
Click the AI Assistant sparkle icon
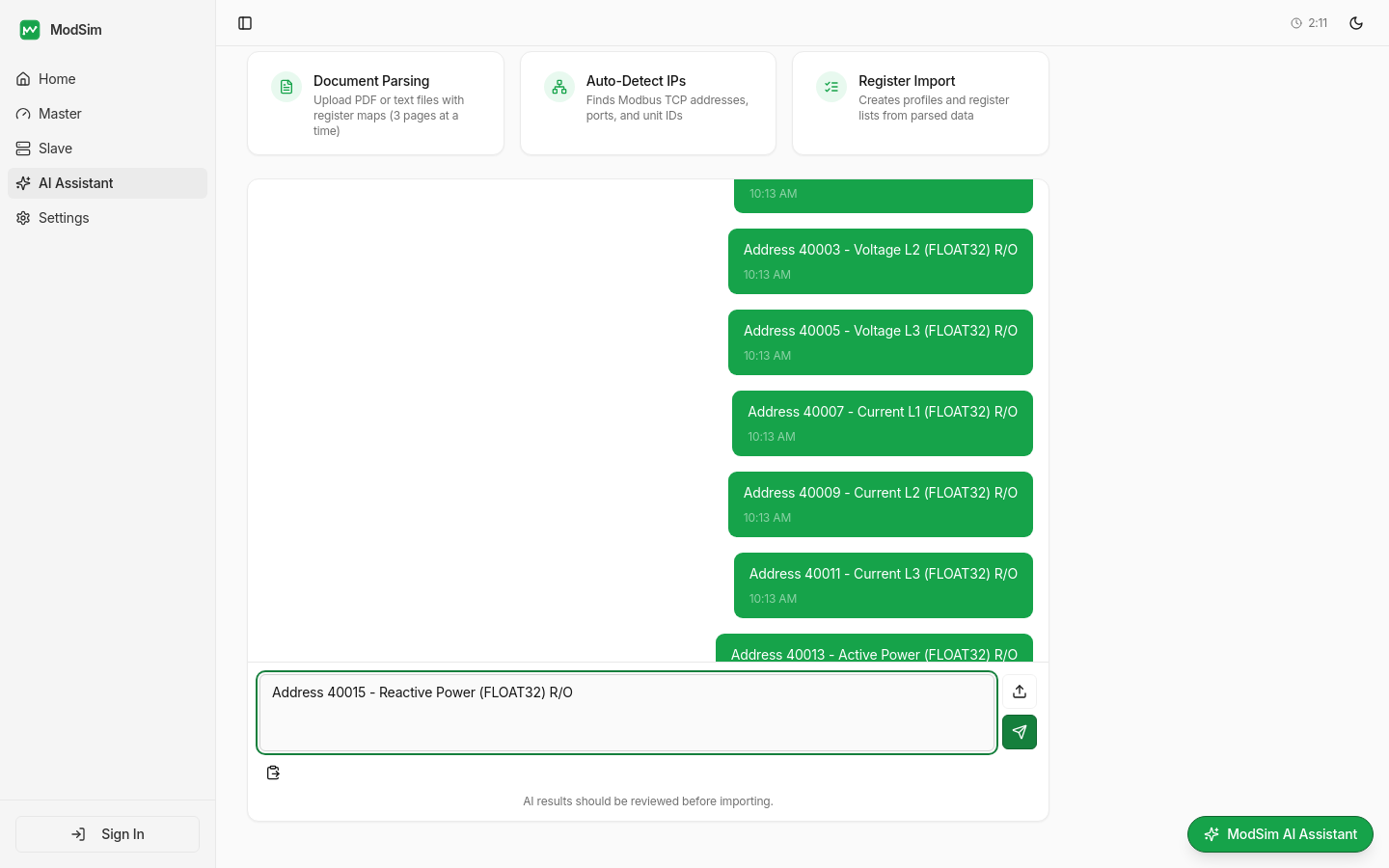(23, 183)
